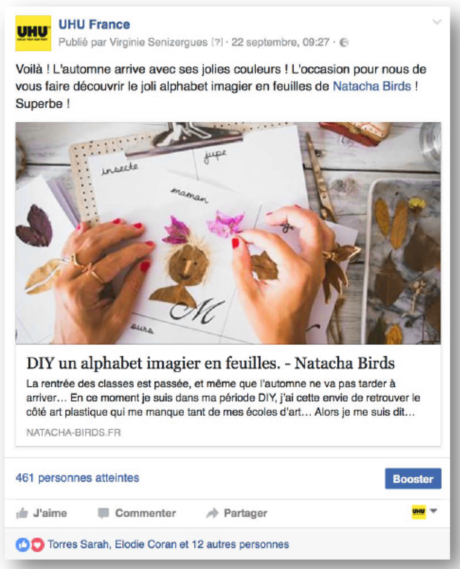Click the post timestamp 22 septembre, 09:27

pos(280,42)
